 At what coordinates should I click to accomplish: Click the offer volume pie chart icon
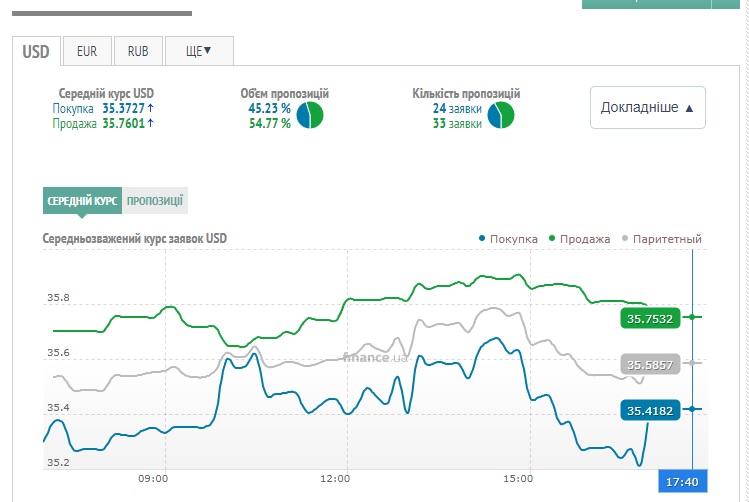coord(309,116)
